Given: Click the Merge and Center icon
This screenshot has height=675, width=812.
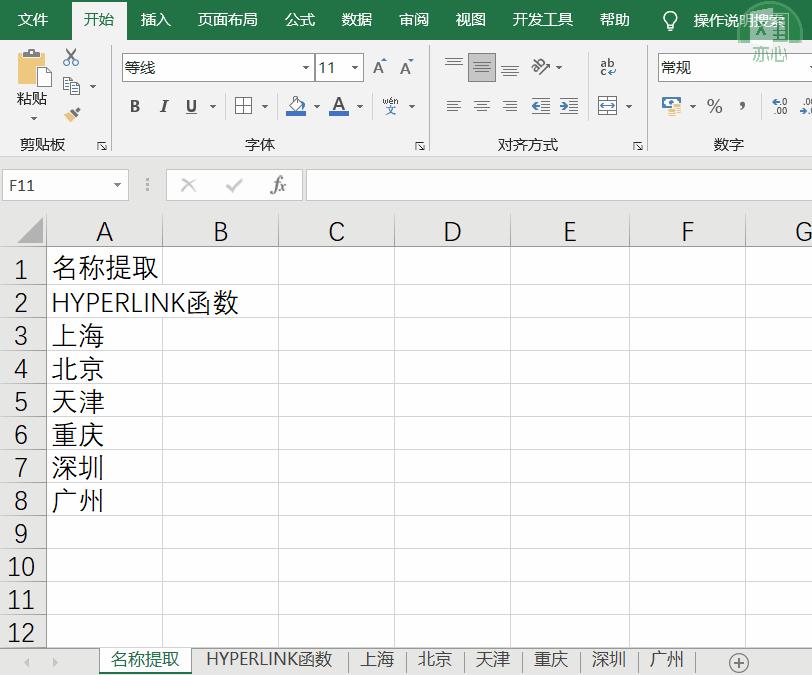Looking at the screenshot, I should click(x=608, y=105).
